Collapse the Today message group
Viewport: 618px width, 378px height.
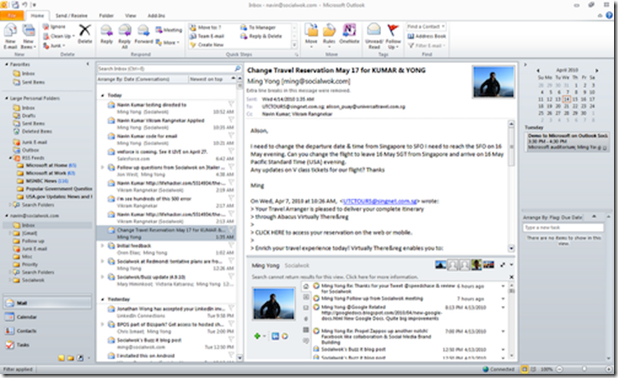point(102,95)
